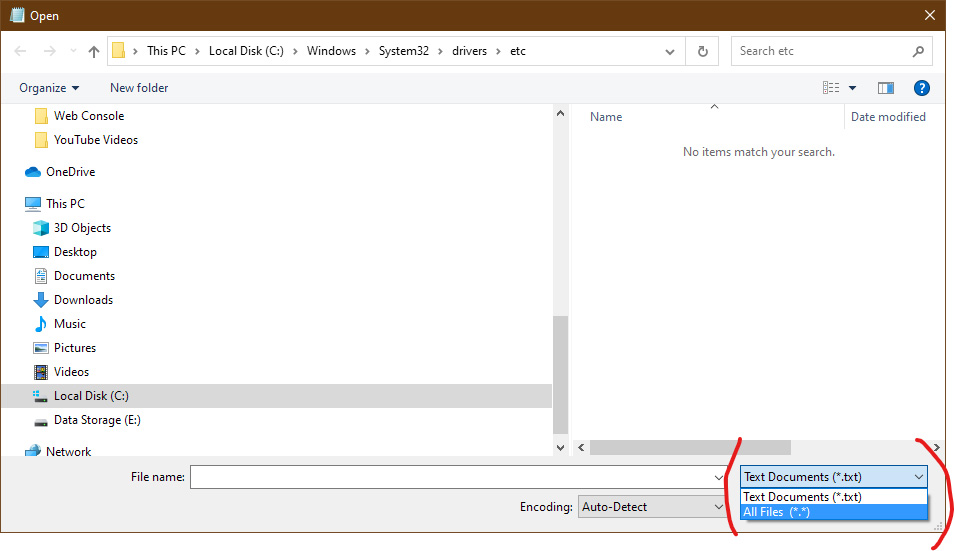This screenshot has height=551, width=955.
Task: Expand the chevron after drivers breadcrumb
Action: click(x=498, y=51)
